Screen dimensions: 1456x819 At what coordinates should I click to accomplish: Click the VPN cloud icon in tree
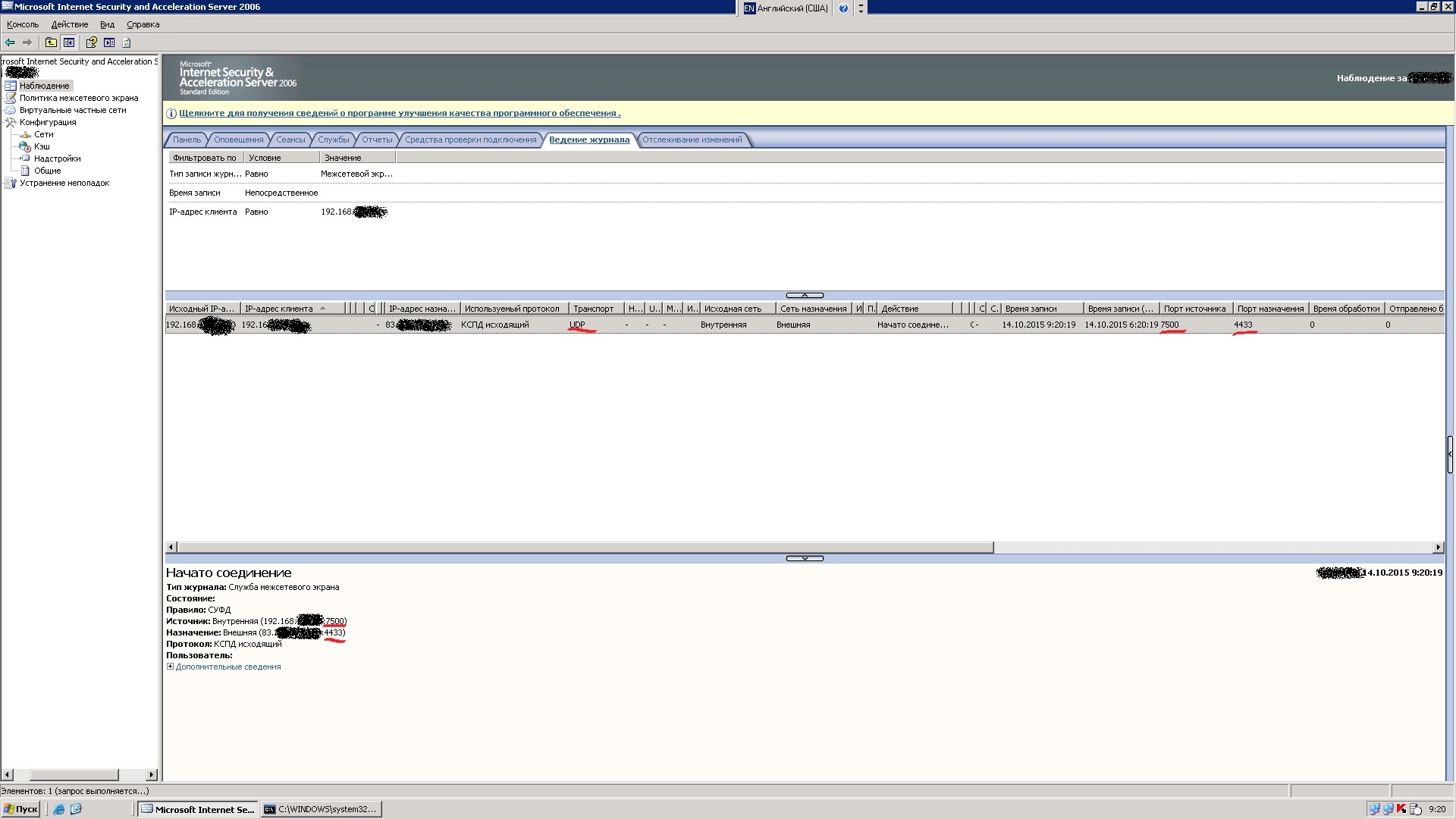(11, 110)
